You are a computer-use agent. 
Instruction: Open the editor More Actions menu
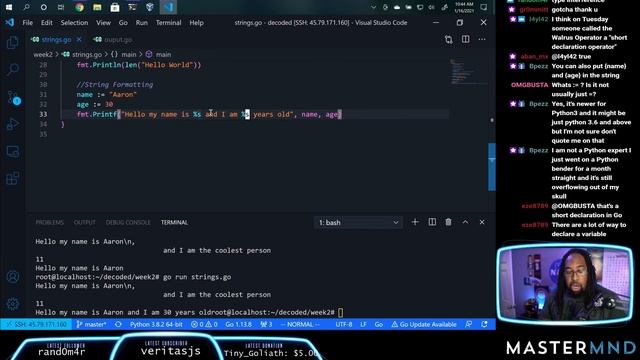coord(482,40)
